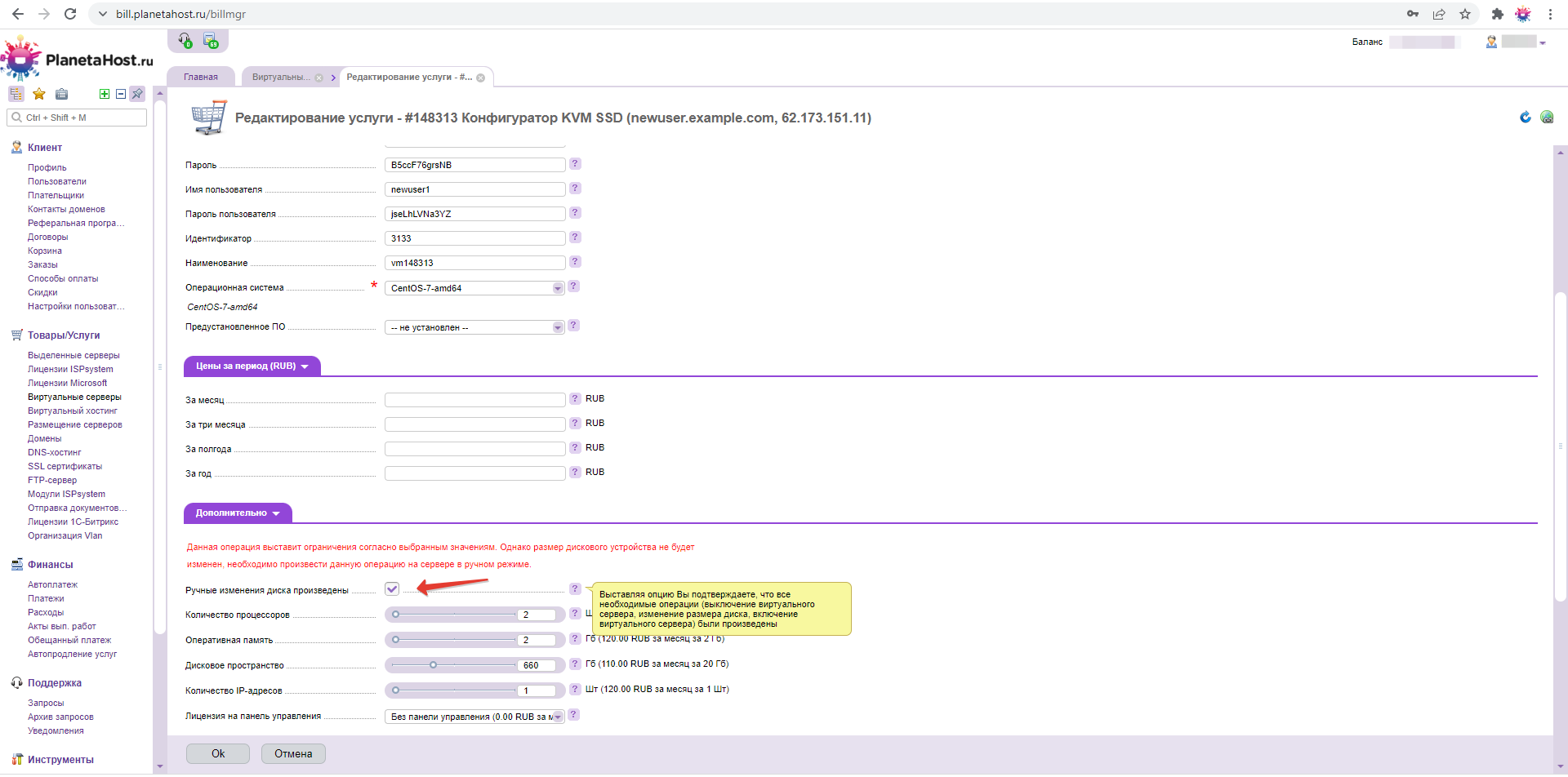Close the Виртуальны... tab with its x icon
The height and width of the screenshot is (777, 1568).
click(x=319, y=78)
